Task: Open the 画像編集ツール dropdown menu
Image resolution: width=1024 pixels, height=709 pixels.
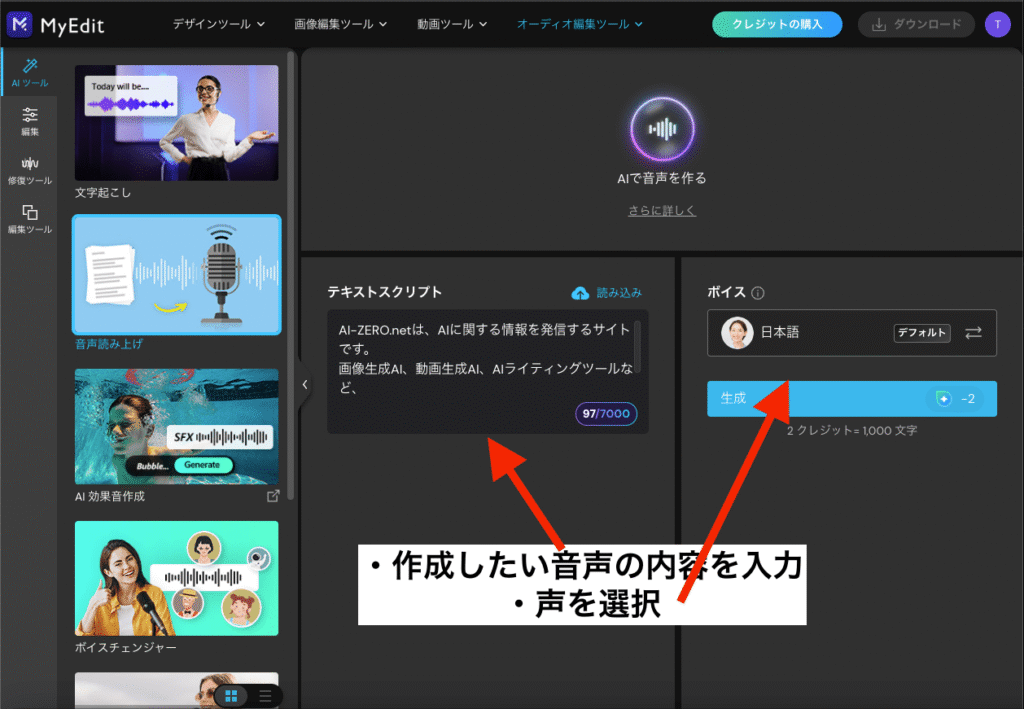Action: click(x=340, y=24)
